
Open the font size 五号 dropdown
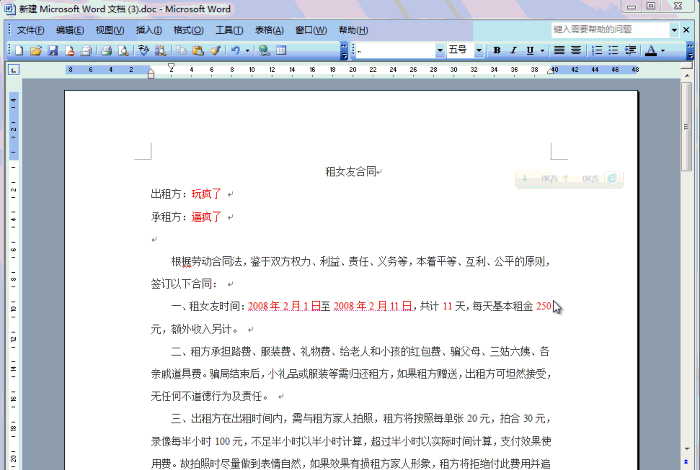pos(479,50)
